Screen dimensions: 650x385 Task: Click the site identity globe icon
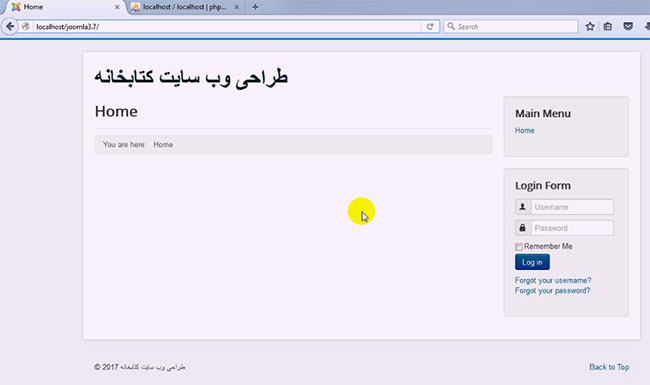pos(26,27)
